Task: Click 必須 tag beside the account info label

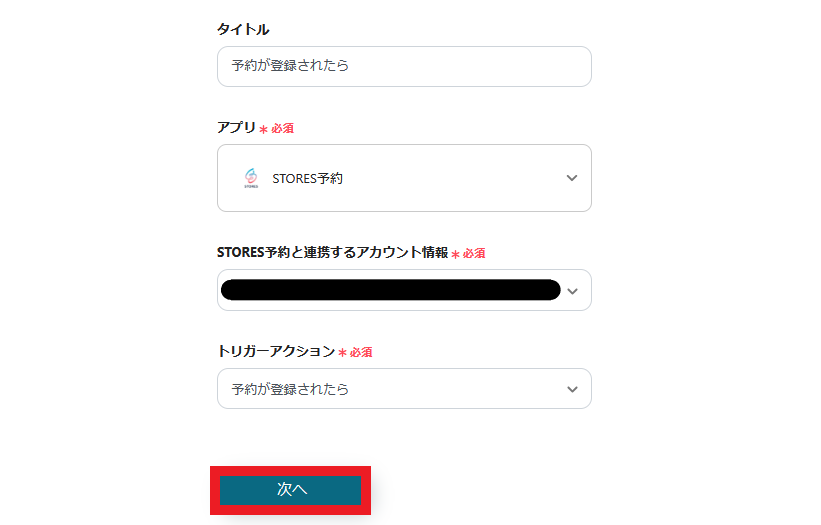Action: 474,254
